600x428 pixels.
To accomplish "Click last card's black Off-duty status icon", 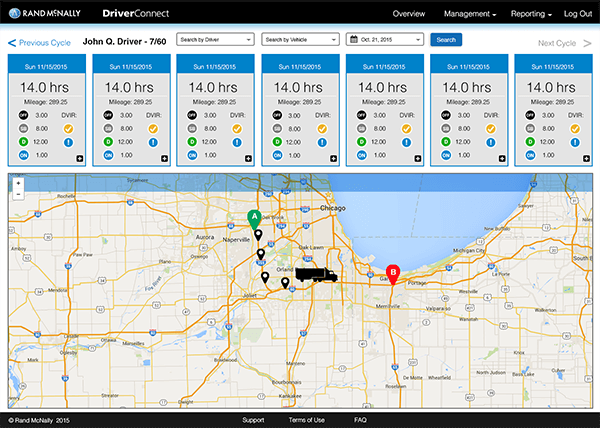I will pyautogui.click(x=530, y=115).
